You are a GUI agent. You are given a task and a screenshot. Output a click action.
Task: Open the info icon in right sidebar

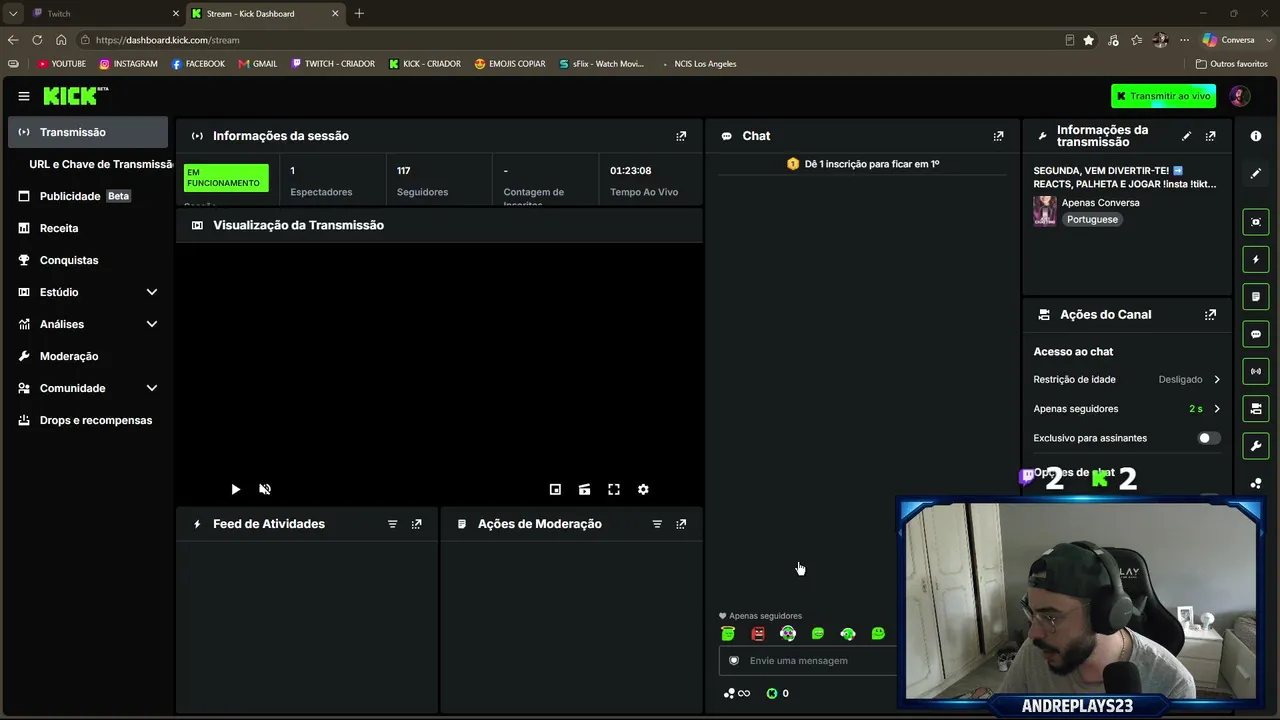click(1256, 136)
